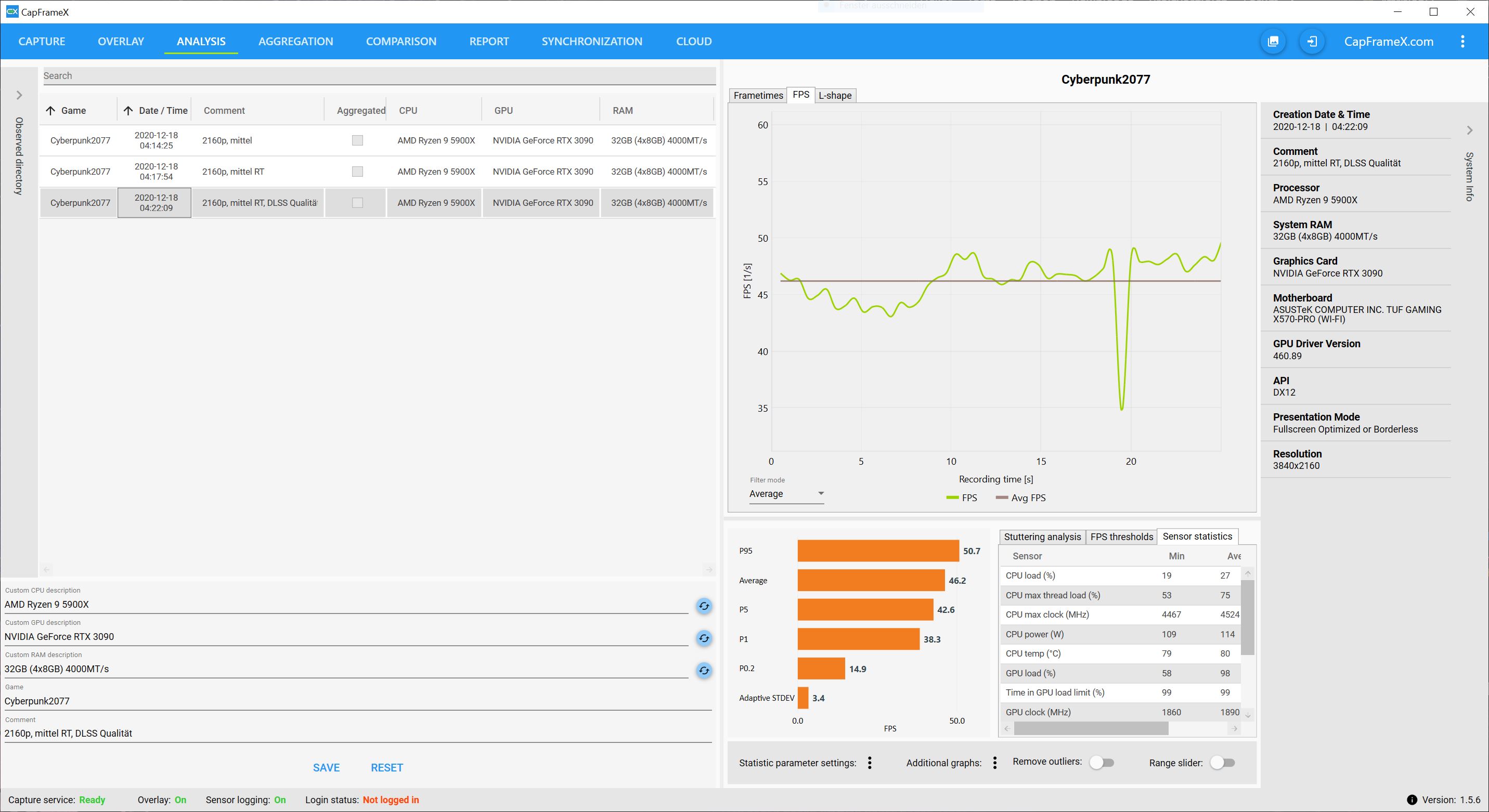Viewport: 1489px width, 812px height.
Task: Open the Stuttering analysis tab
Action: pyautogui.click(x=1042, y=537)
